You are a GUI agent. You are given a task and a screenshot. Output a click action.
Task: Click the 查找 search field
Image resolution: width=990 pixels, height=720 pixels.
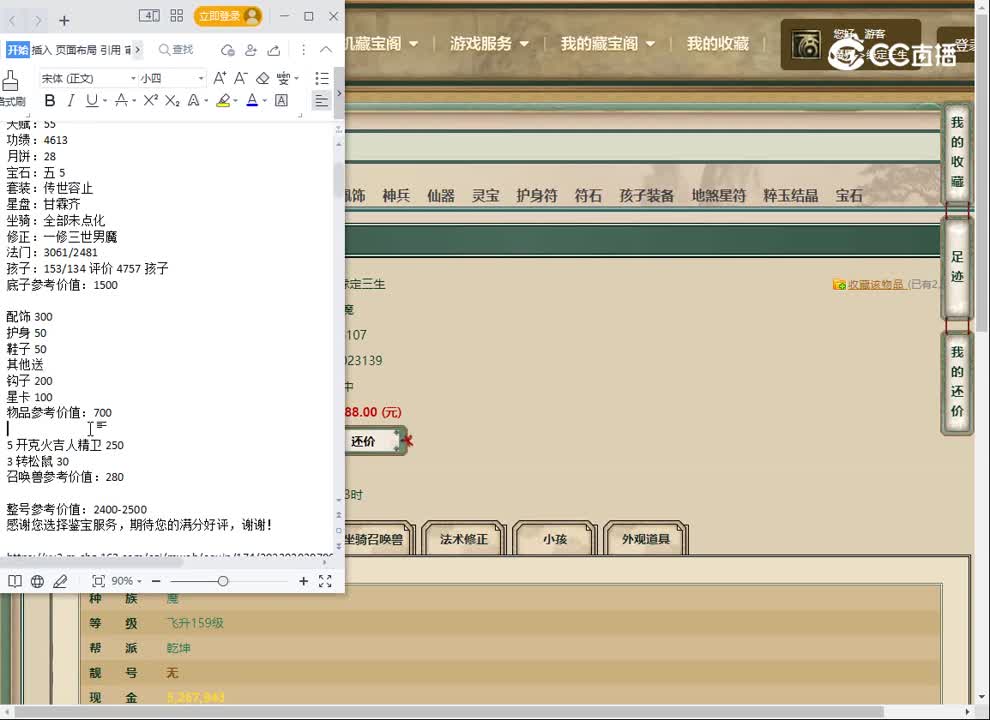point(176,50)
